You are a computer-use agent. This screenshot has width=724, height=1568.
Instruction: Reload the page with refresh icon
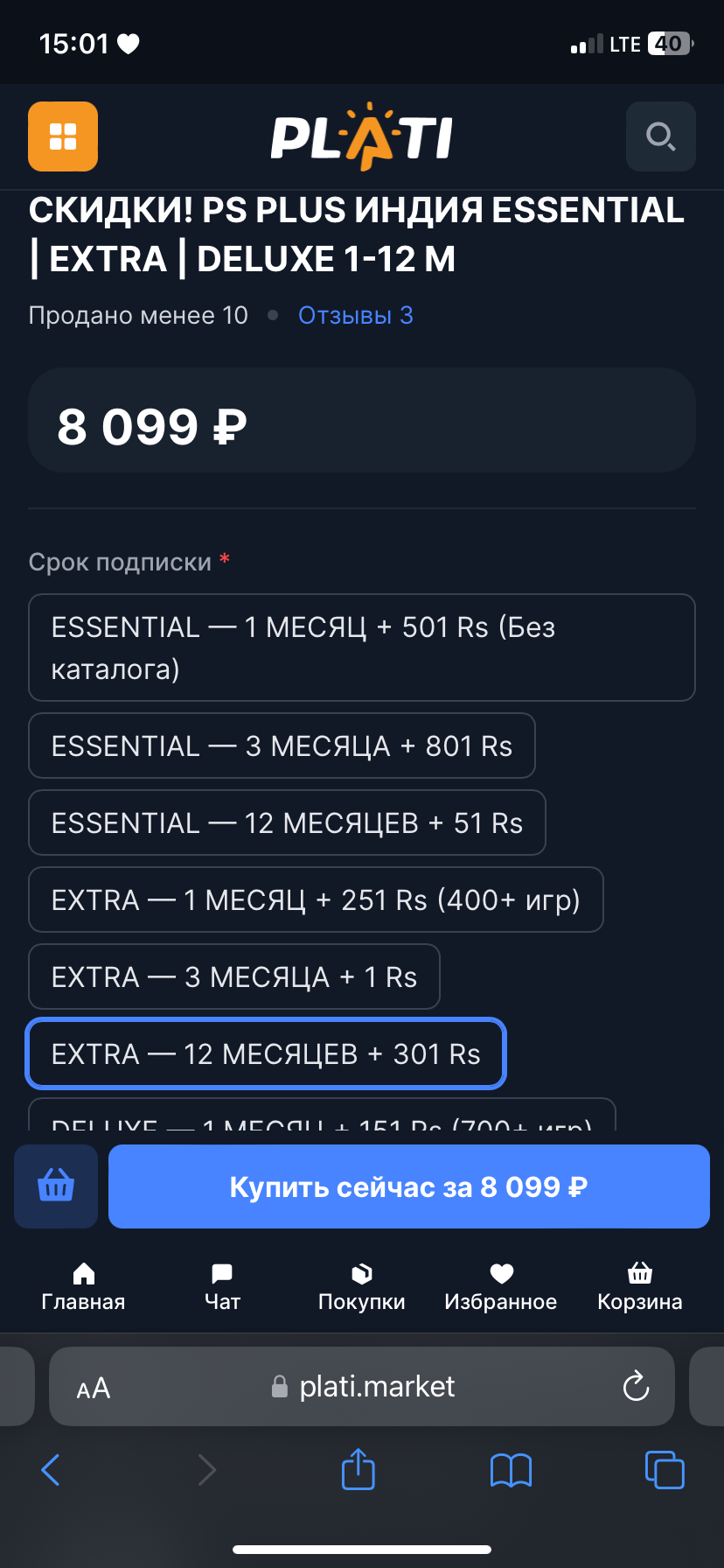[x=636, y=1386]
